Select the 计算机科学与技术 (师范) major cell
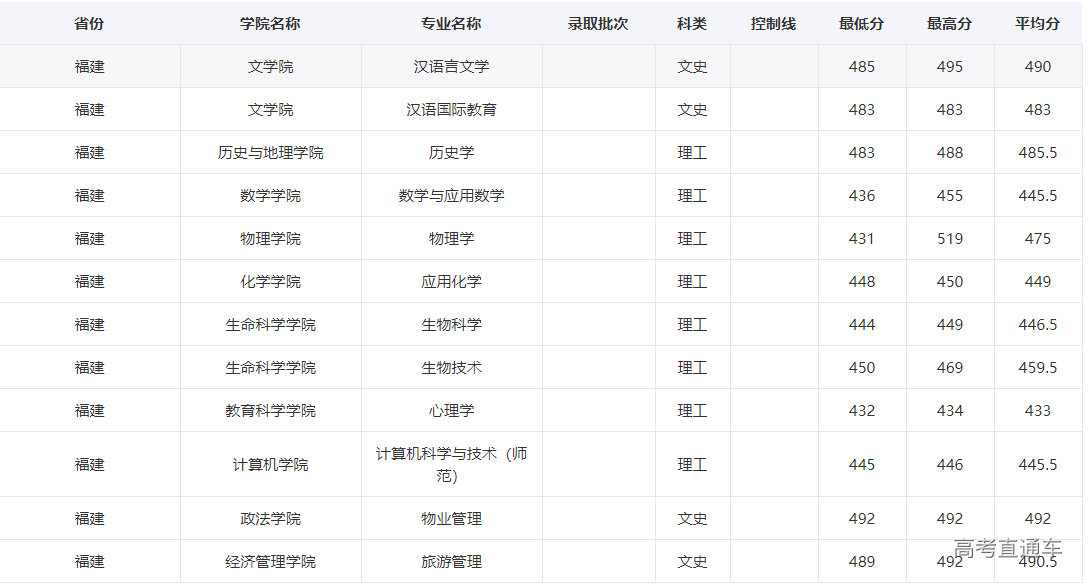The height and width of the screenshot is (588, 1091). pos(451,464)
